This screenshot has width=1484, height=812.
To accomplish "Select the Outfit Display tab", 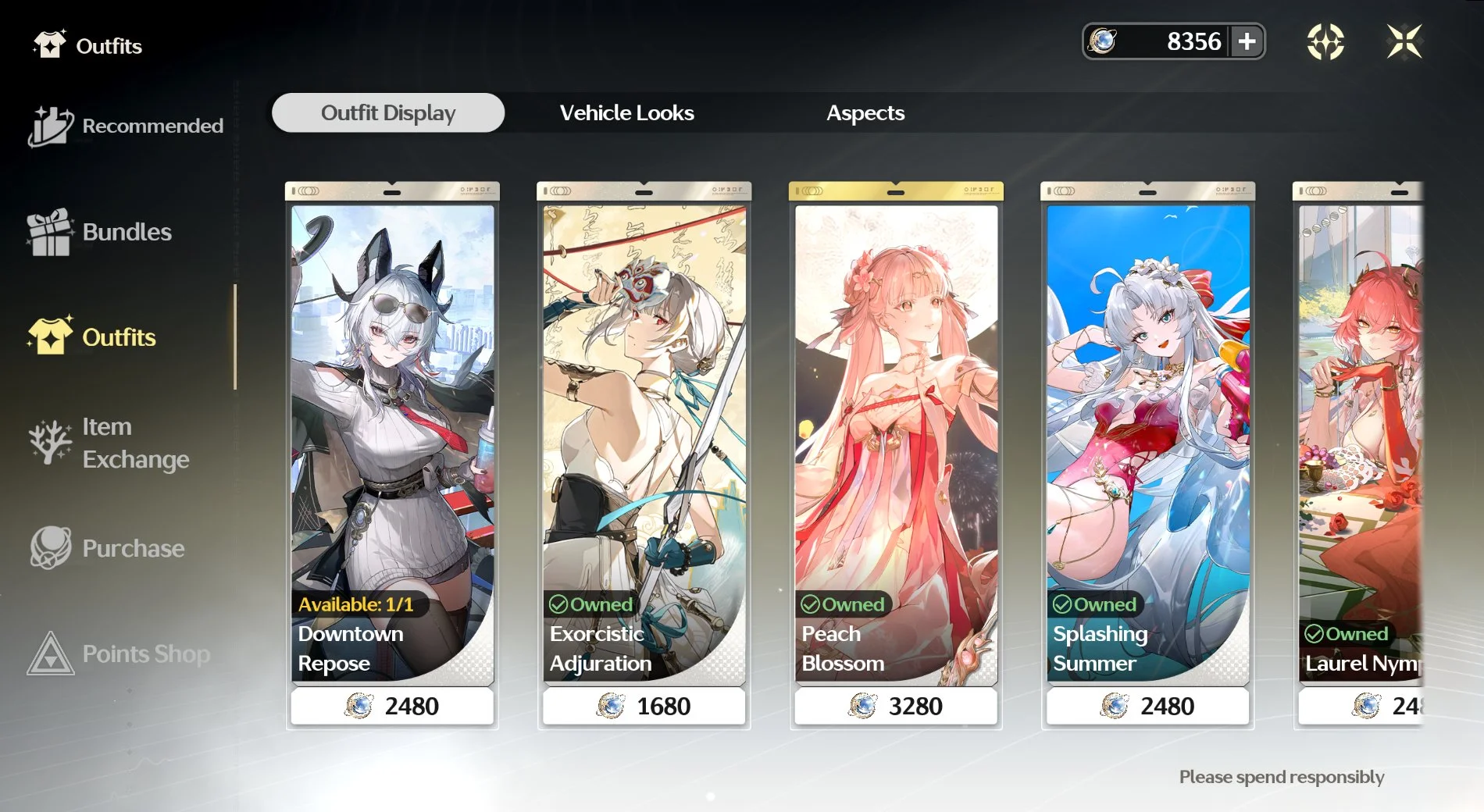I will pyautogui.click(x=388, y=112).
